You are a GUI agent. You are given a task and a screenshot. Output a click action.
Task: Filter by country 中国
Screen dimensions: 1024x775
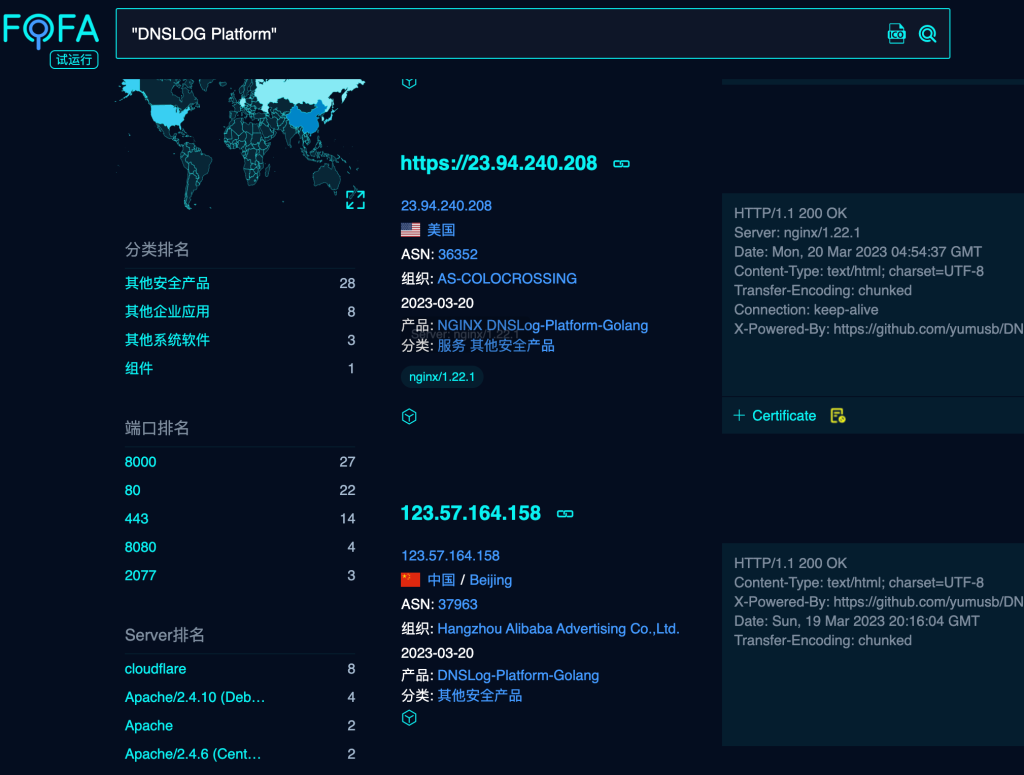(x=441, y=580)
